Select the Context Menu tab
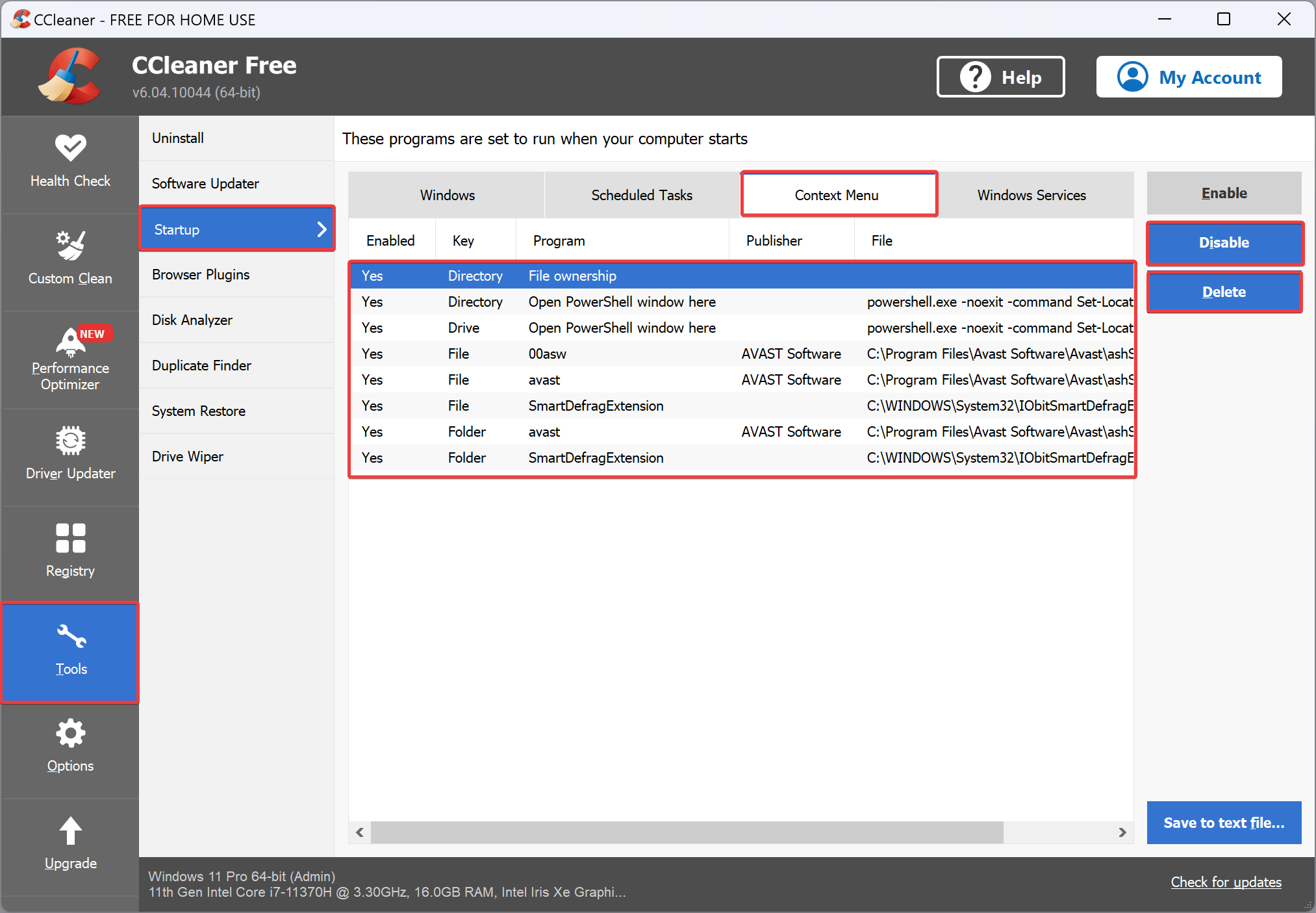The image size is (1316, 913). pos(839,194)
